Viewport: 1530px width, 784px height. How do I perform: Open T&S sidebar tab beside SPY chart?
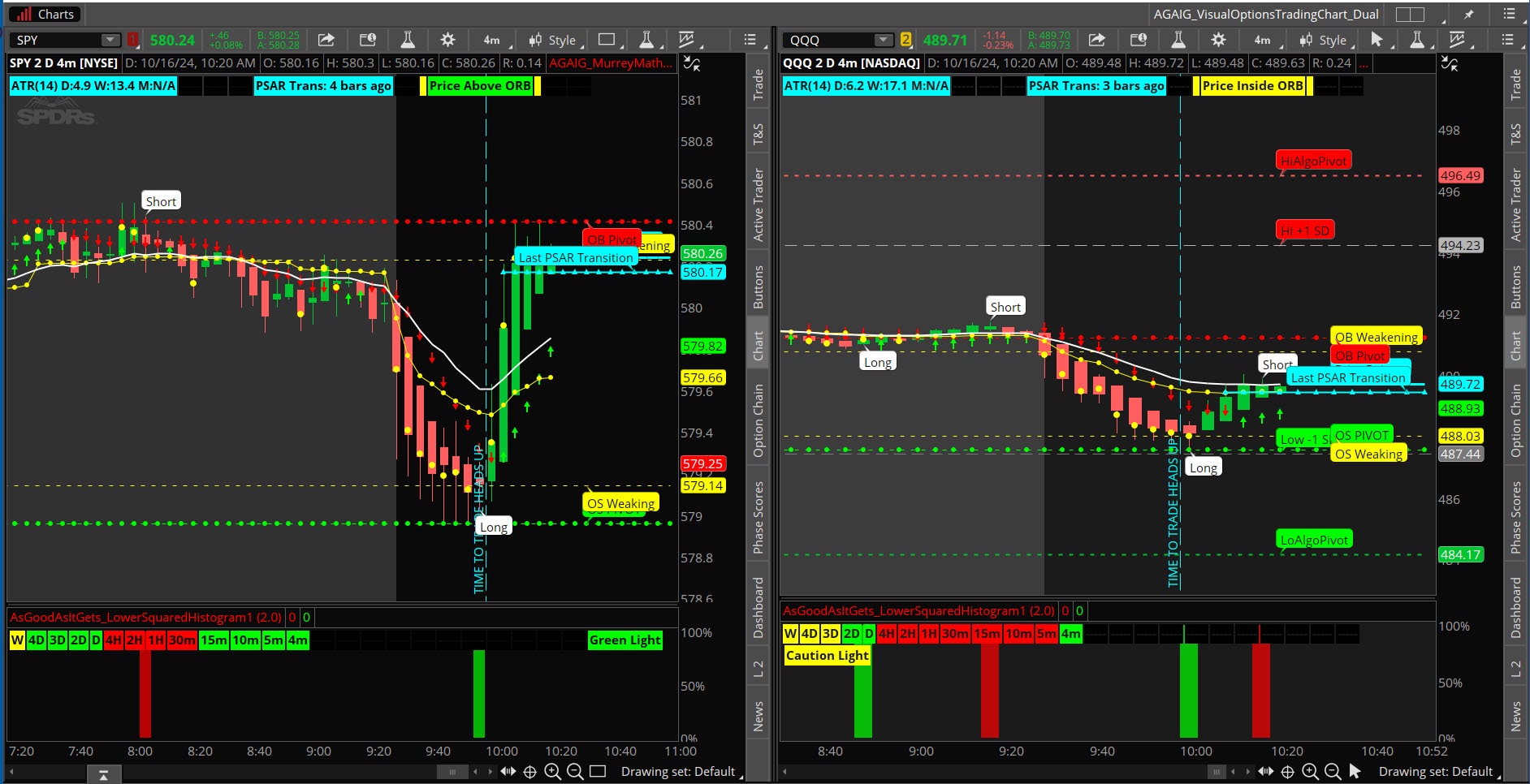point(758,134)
